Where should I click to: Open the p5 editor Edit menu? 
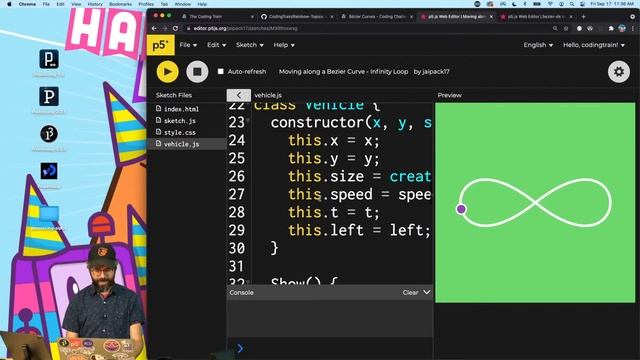tap(216, 45)
